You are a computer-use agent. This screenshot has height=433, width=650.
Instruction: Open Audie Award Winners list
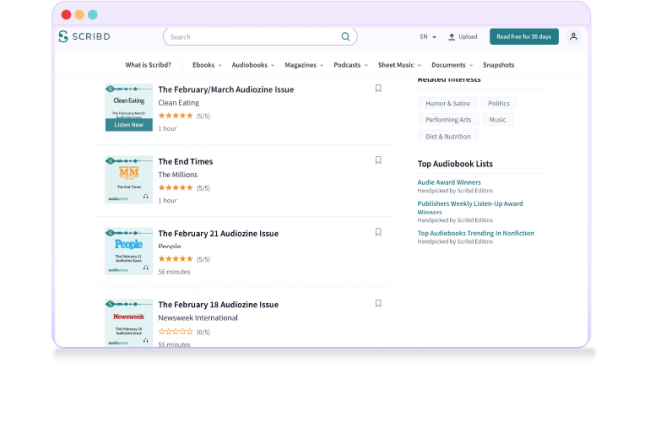point(449,182)
